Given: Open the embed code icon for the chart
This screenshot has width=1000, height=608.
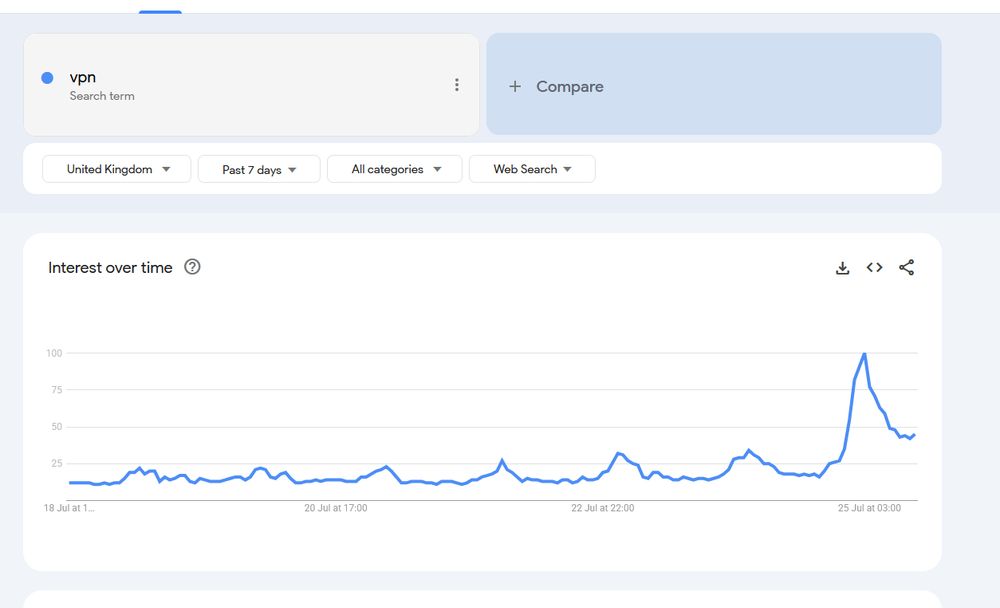Looking at the screenshot, I should click(874, 267).
